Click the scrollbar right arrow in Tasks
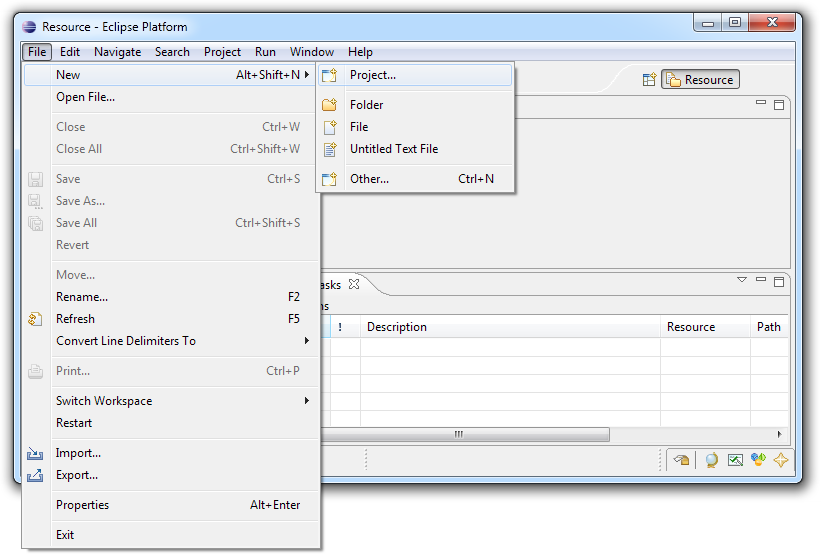Image resolution: width=821 pixels, height=554 pixels. 780,435
